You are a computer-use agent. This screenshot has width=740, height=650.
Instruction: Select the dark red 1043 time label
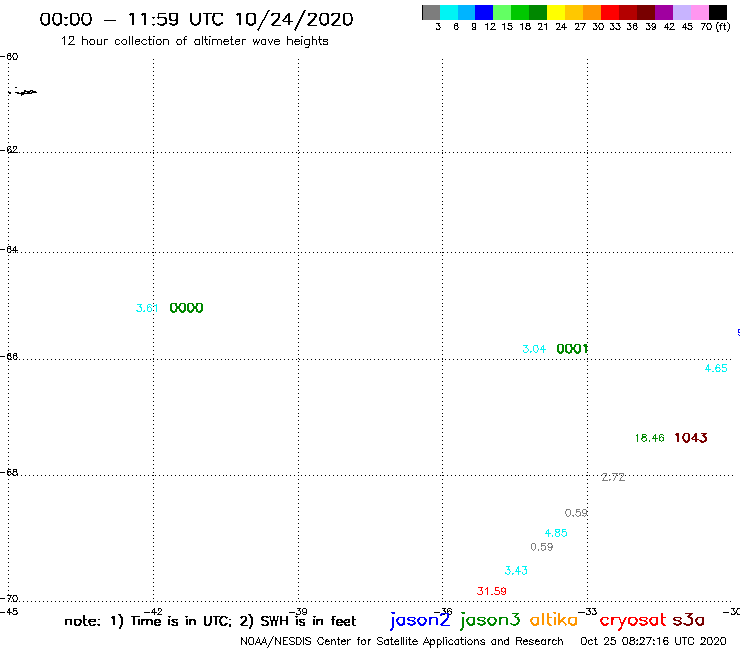coord(691,438)
